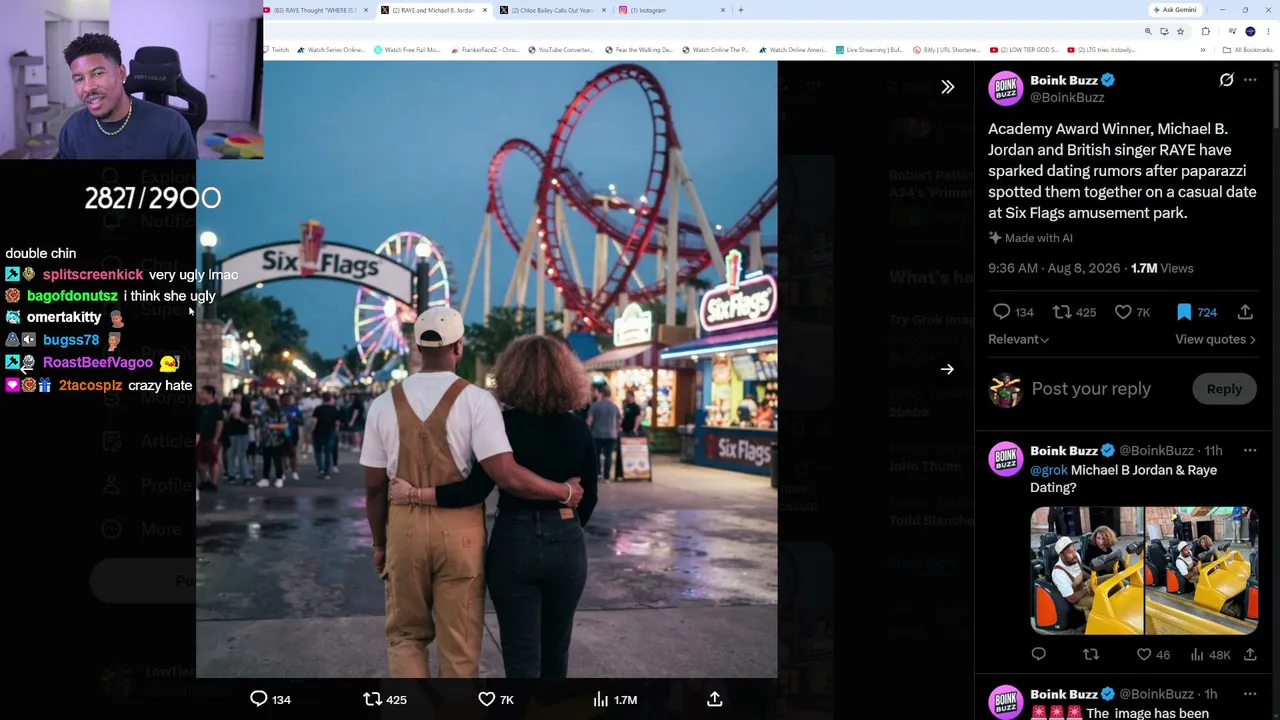Viewport: 1280px width, 720px height.
Task: Go to next image with right arrow
Action: tap(947, 369)
